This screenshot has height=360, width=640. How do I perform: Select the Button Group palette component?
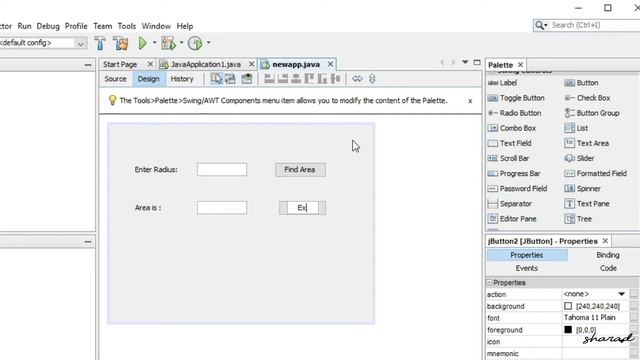592,113
